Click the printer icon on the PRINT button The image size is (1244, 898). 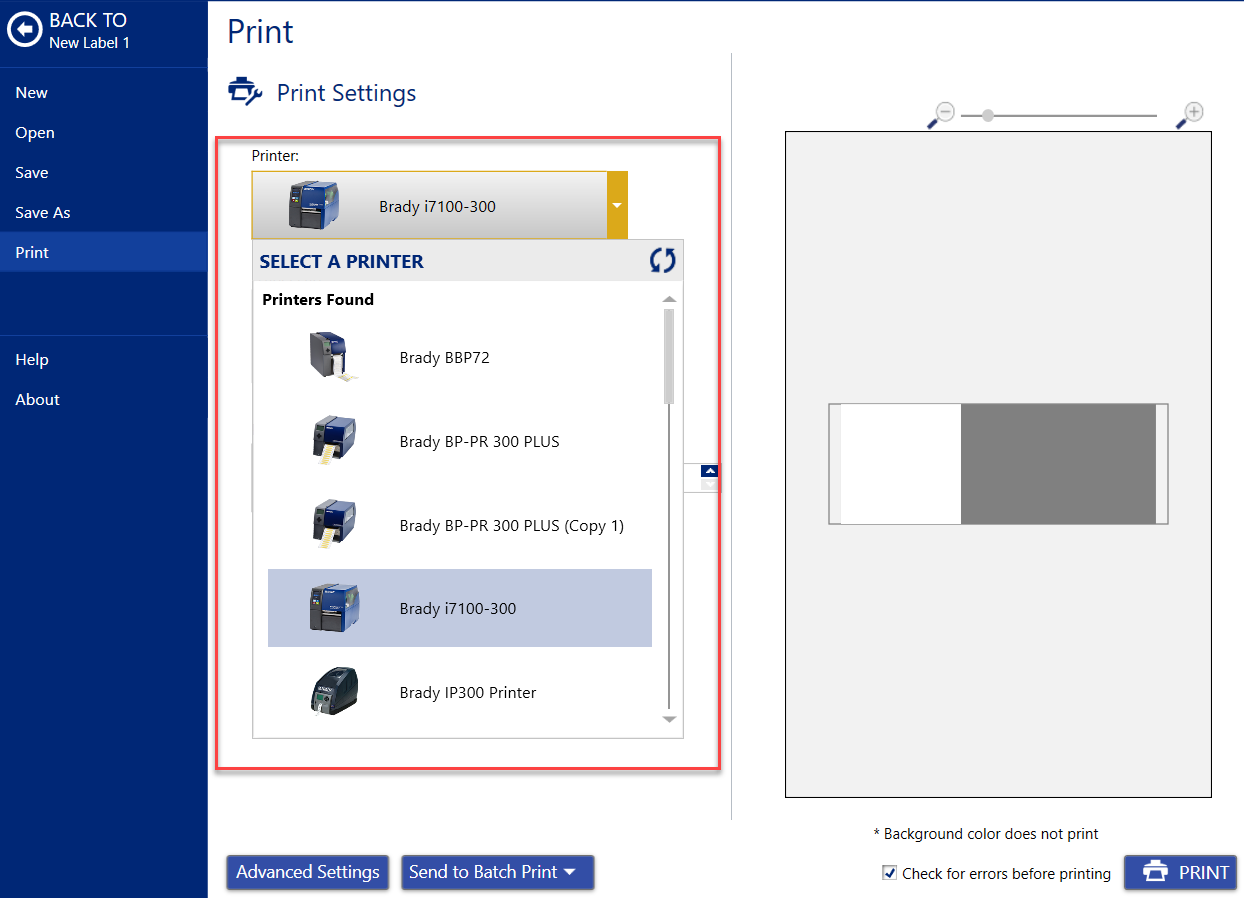click(x=1155, y=872)
